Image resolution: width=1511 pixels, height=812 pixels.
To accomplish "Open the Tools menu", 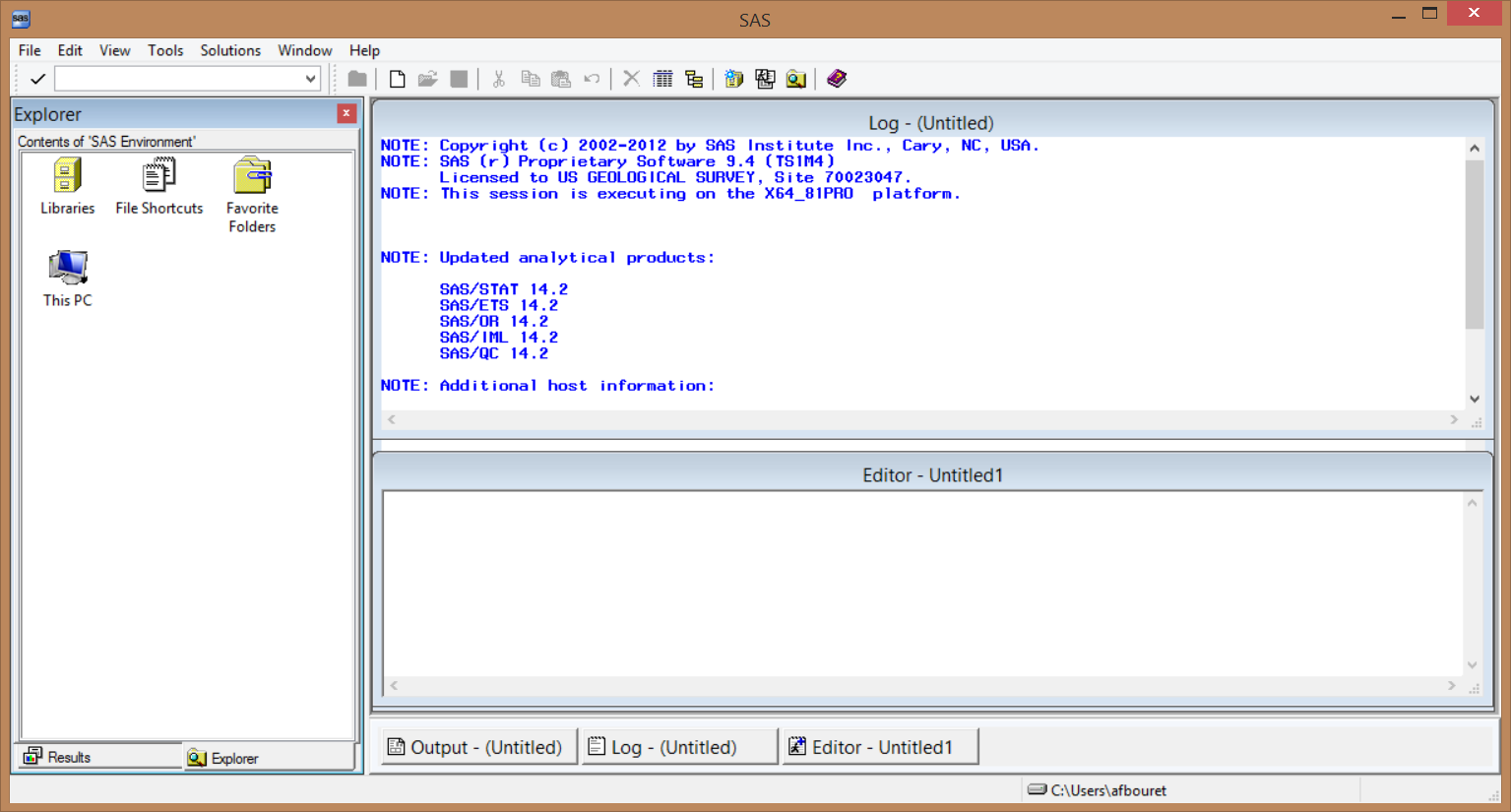I will coord(165,50).
